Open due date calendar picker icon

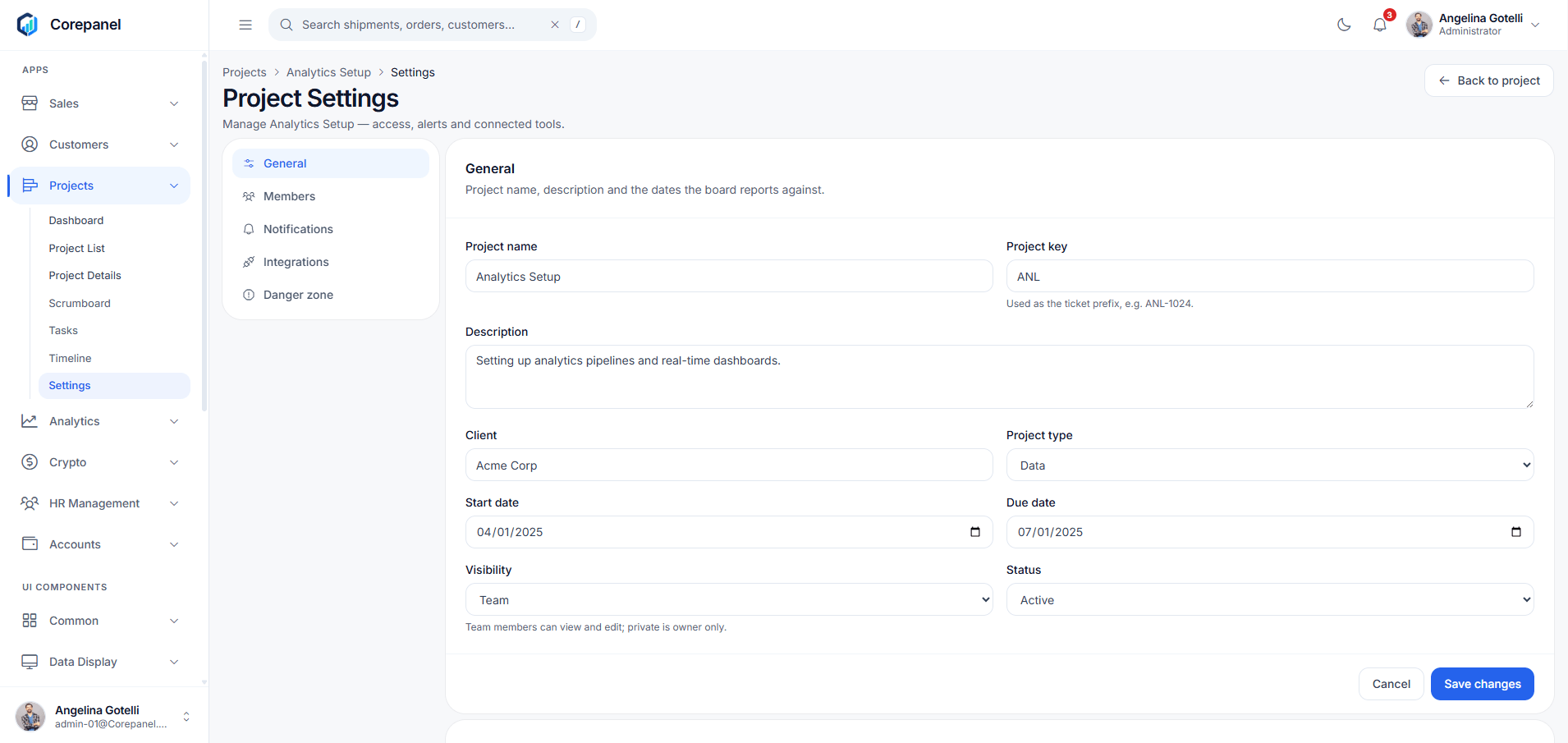(1516, 532)
